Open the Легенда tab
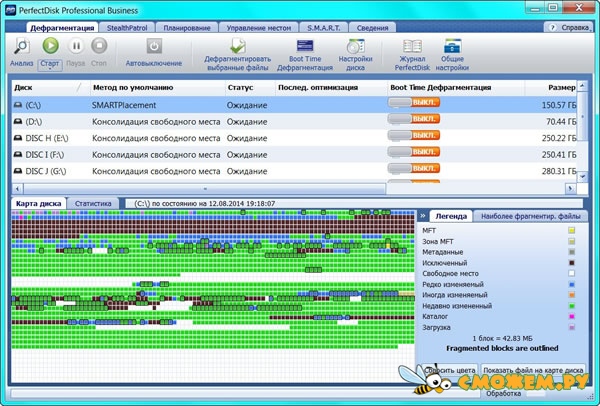600x406 pixels. (x=451, y=216)
